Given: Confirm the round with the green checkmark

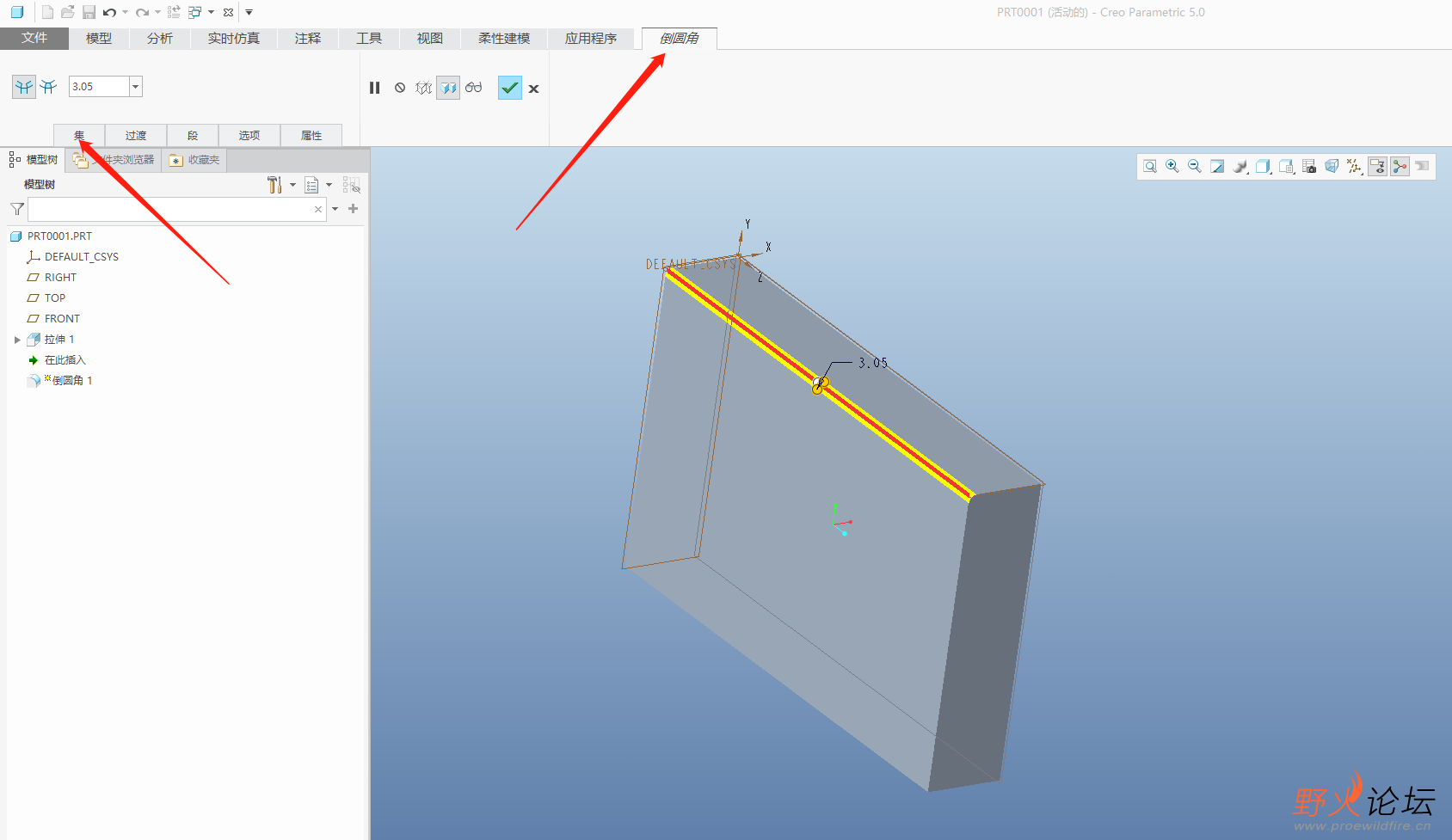Looking at the screenshot, I should (x=510, y=88).
